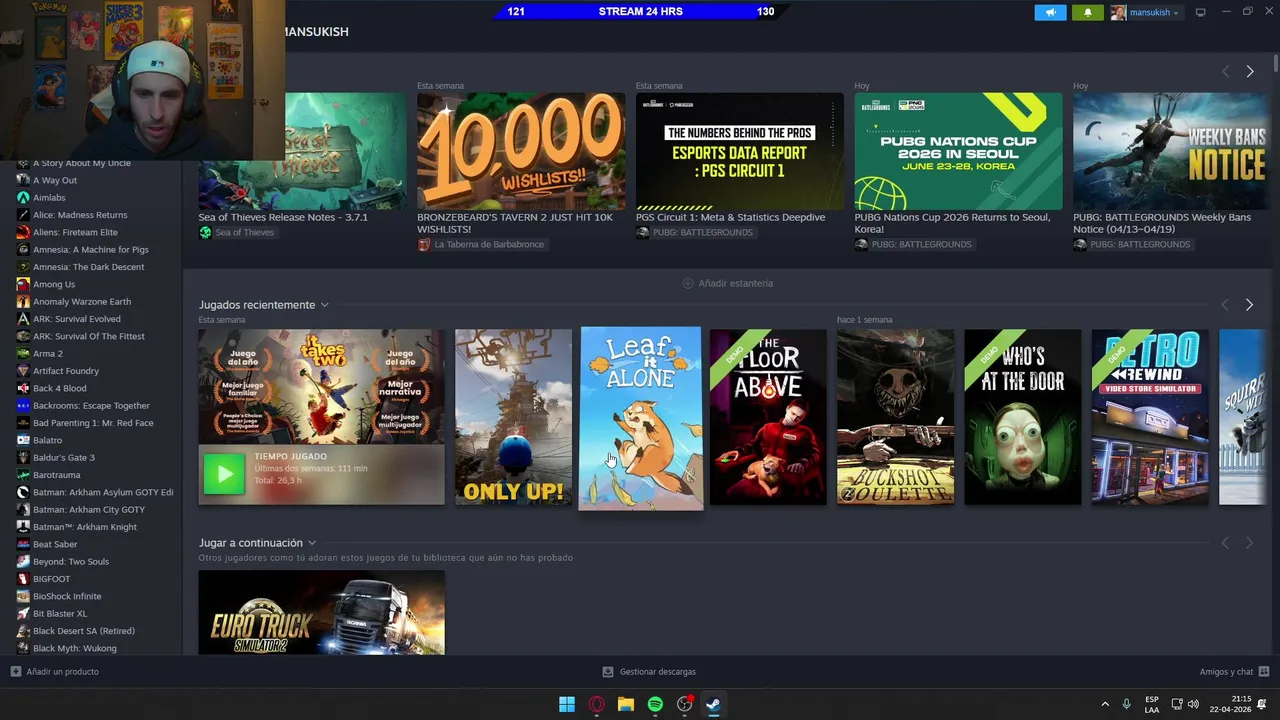Click the Sea of Thieves source link
This screenshot has width=1280, height=720.
point(244,233)
